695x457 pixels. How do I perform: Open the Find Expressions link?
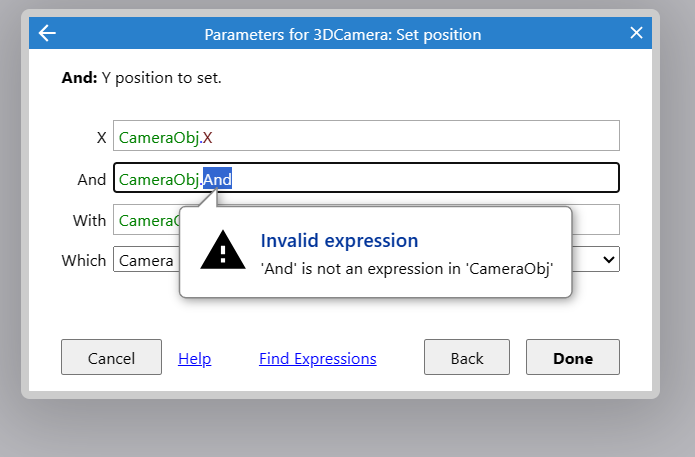pyautogui.click(x=318, y=358)
